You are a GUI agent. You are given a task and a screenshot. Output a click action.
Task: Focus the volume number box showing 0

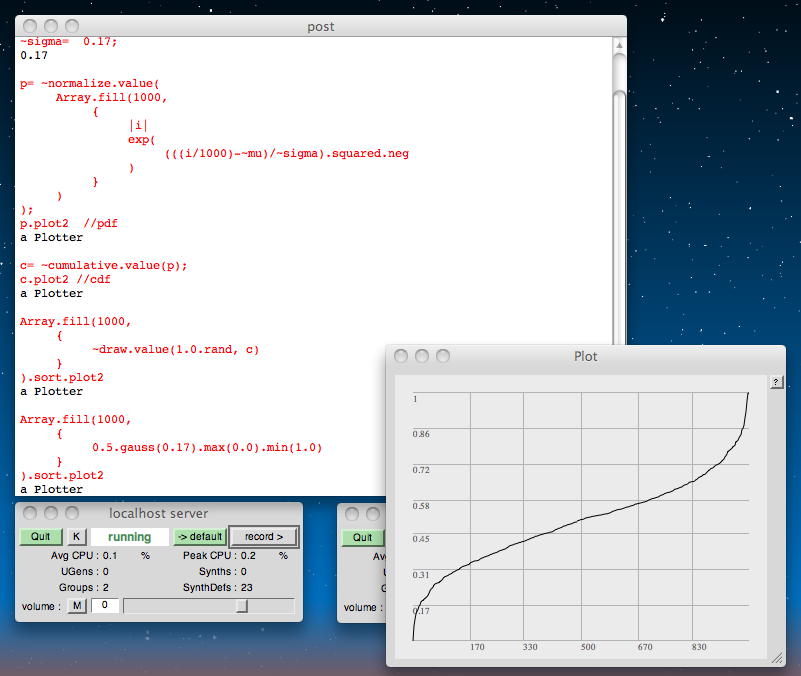pyautogui.click(x=105, y=606)
